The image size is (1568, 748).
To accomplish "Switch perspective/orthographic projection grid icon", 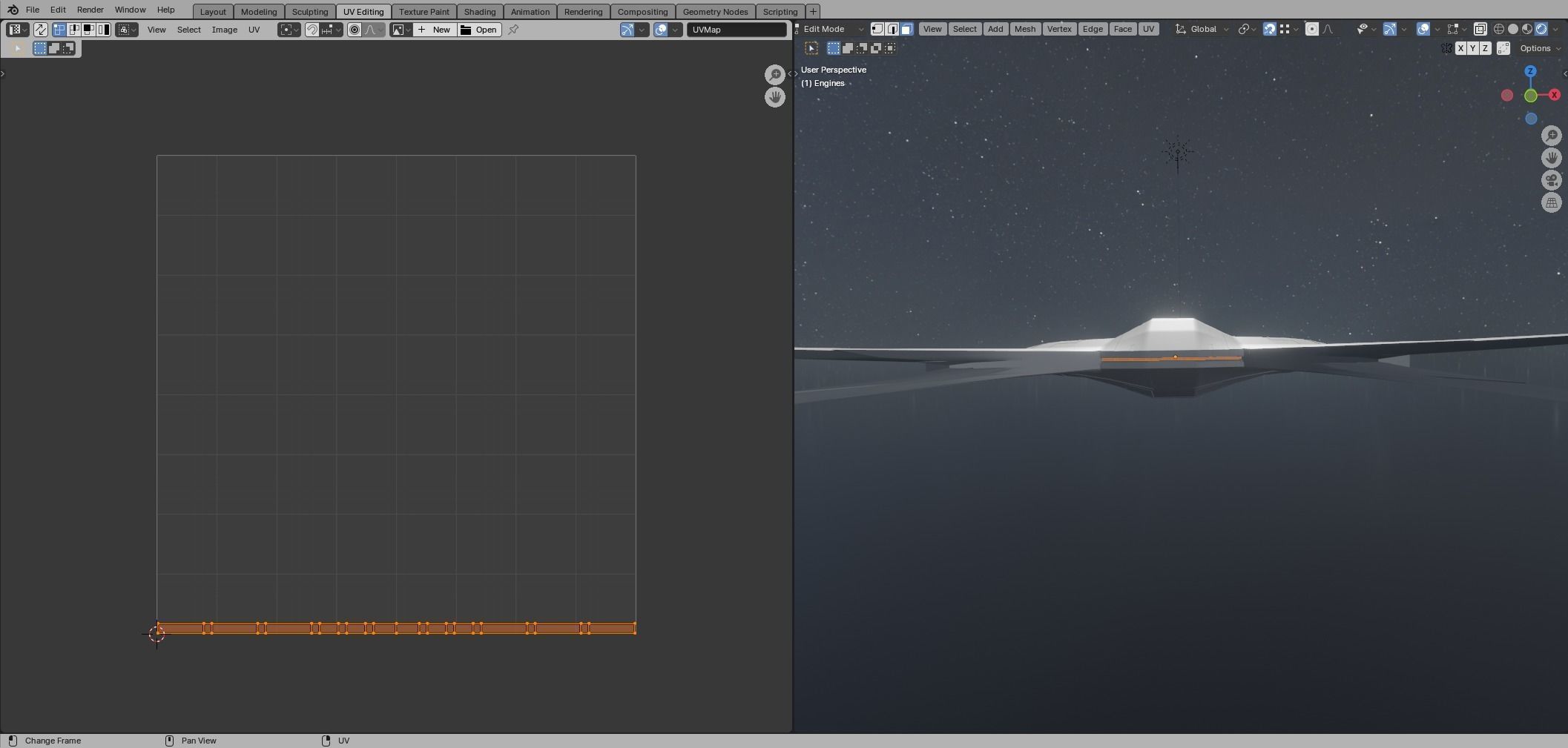I will [x=1552, y=202].
